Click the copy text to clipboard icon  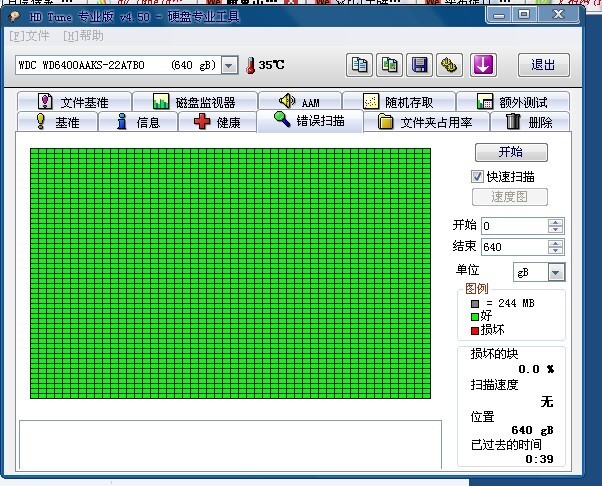point(360,65)
